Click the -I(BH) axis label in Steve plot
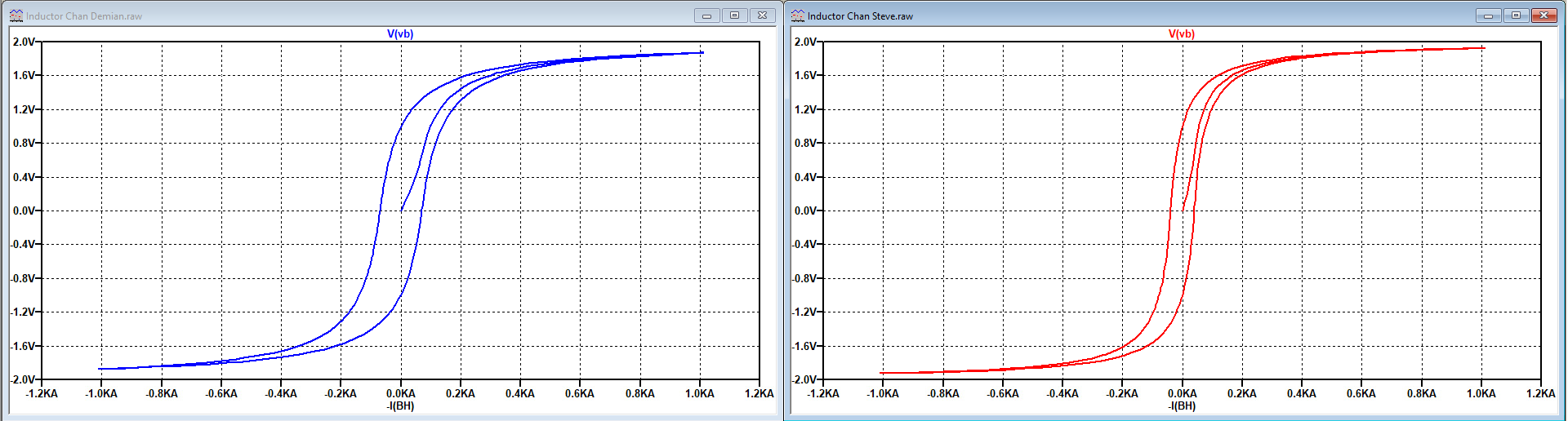 (x=1182, y=405)
